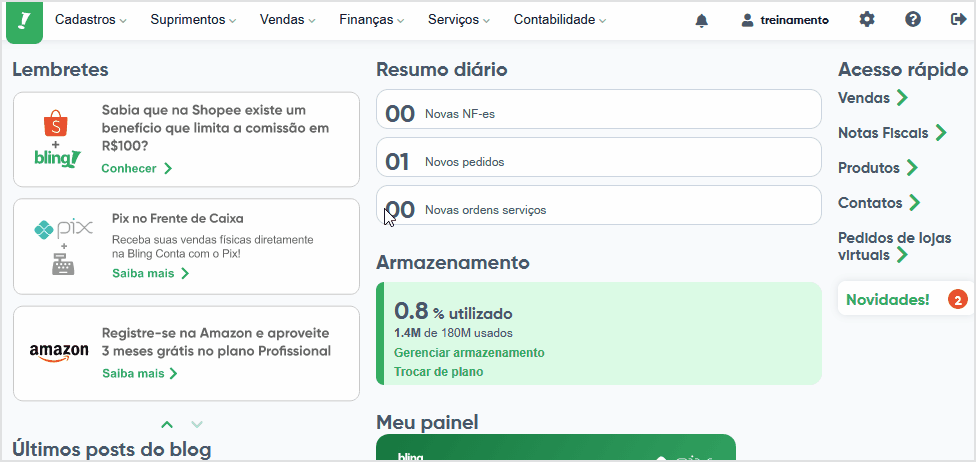976x462 pixels.
Task: Click the green arrow next to Contatos
Action: tap(914, 202)
